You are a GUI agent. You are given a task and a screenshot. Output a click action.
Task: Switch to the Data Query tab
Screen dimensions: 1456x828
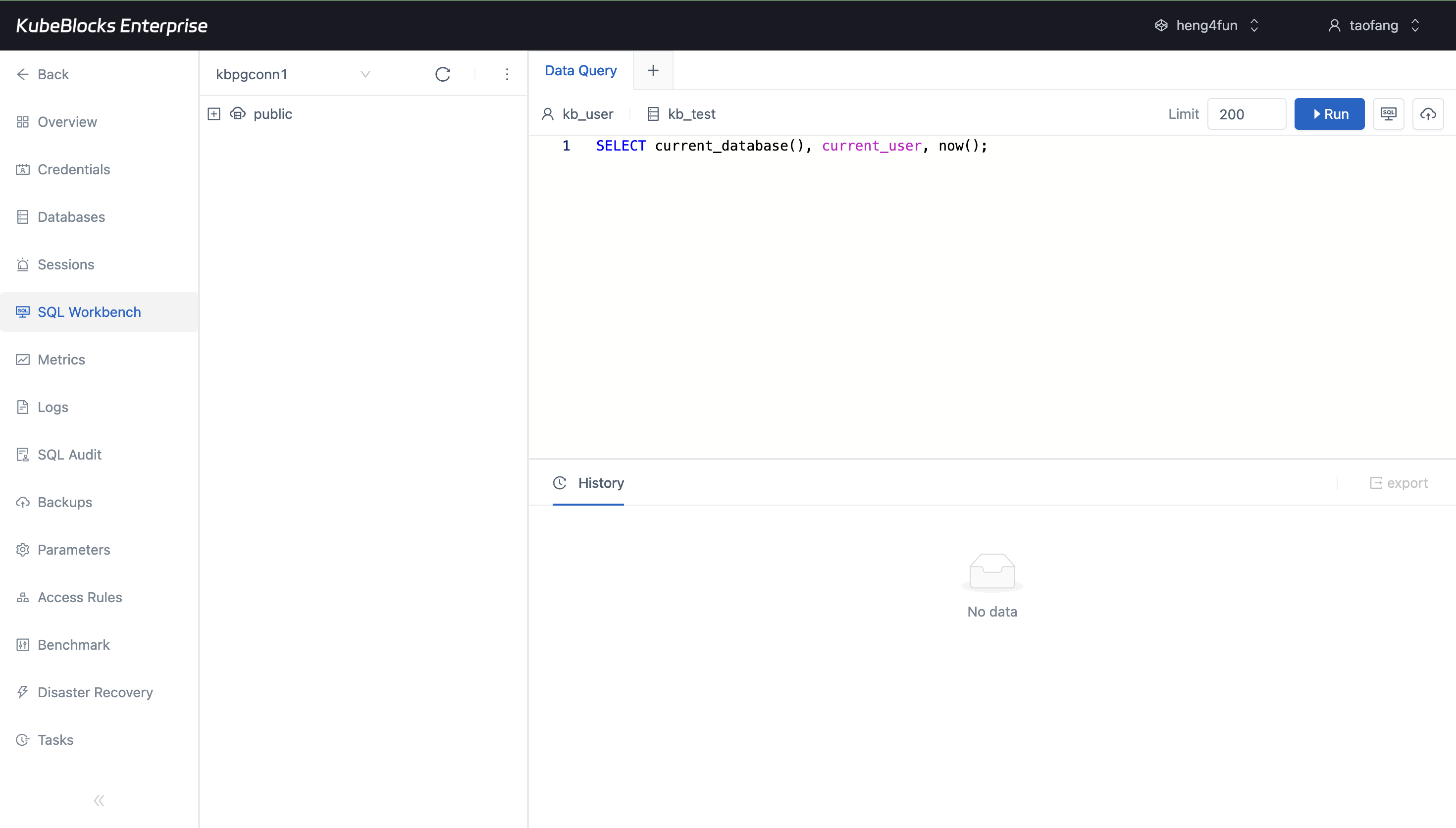tap(580, 70)
